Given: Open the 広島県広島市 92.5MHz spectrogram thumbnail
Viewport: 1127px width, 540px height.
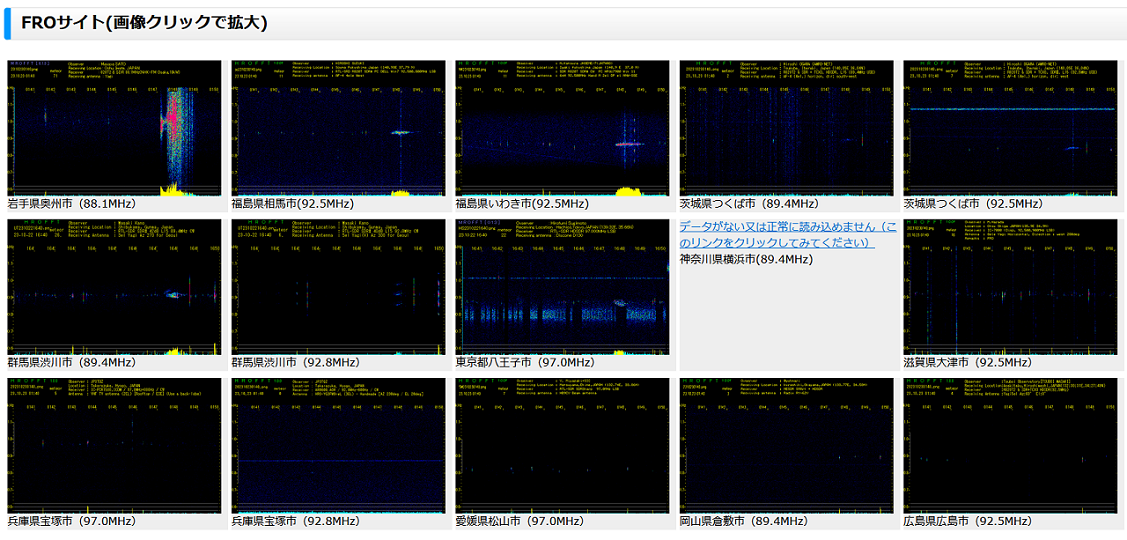Looking at the screenshot, I should tap(1011, 446).
